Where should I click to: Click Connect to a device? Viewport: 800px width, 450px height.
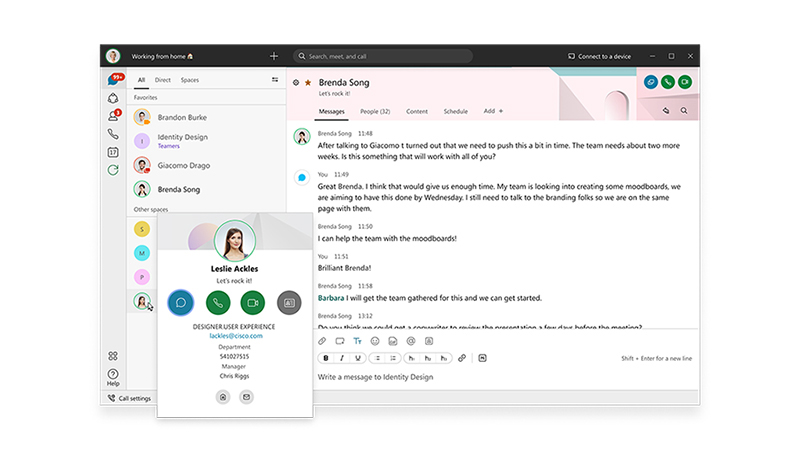tap(599, 56)
